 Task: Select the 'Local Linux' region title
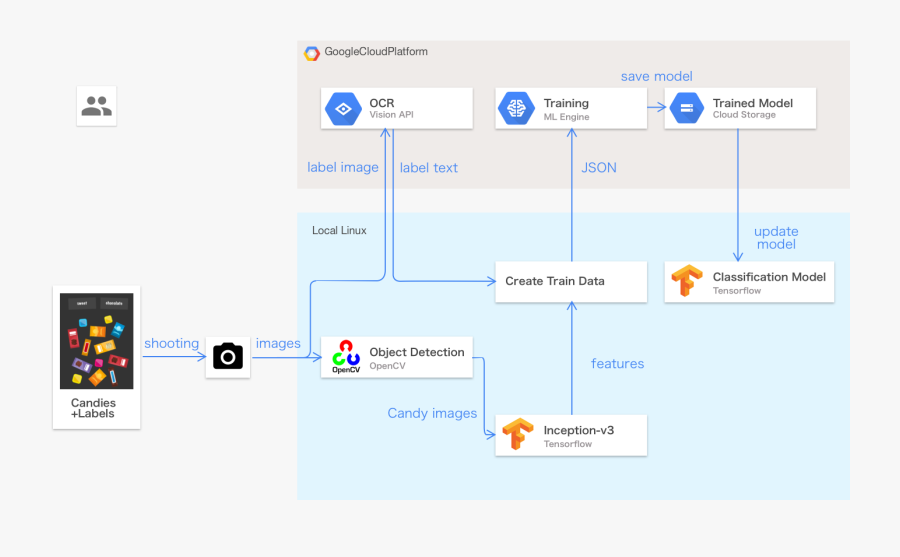(339, 231)
